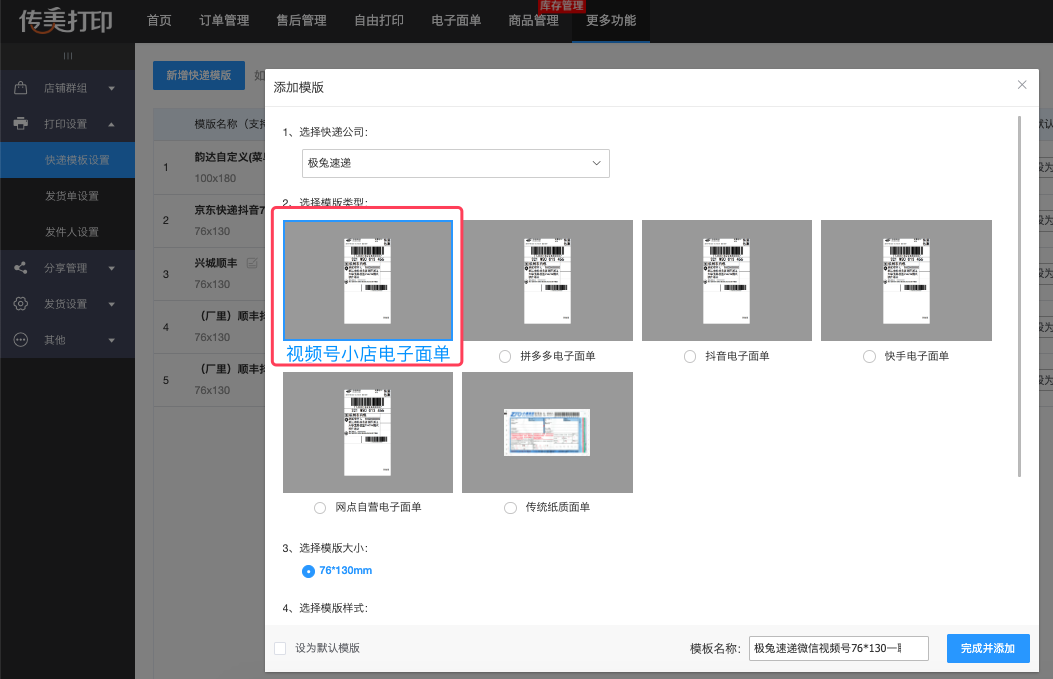Click the 打印设置 printer icon
The width and height of the screenshot is (1053, 679).
pyautogui.click(x=21, y=124)
